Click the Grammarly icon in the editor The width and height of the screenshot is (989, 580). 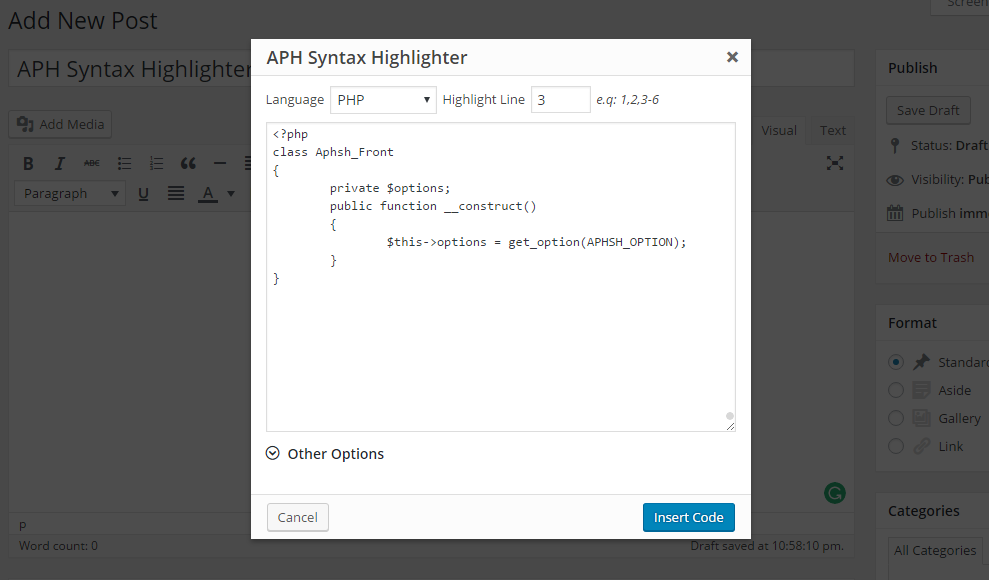tap(834, 493)
